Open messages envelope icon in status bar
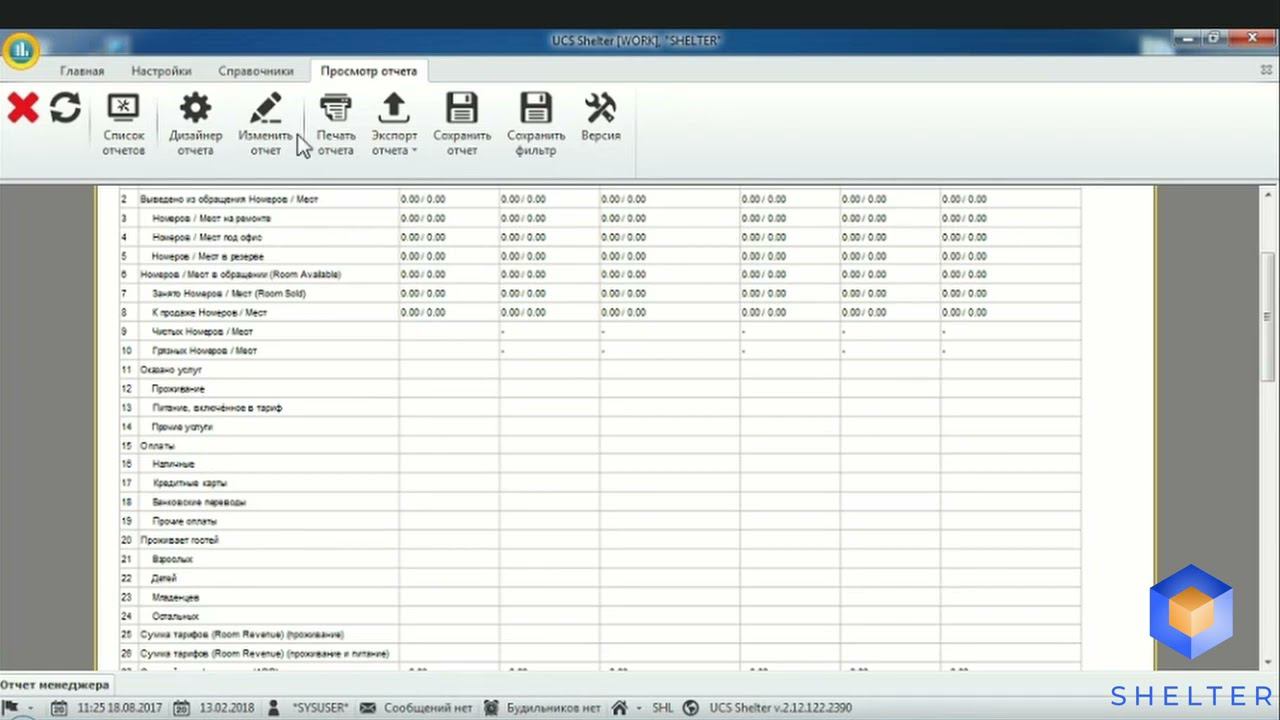This screenshot has height=720, width=1280. [368, 708]
